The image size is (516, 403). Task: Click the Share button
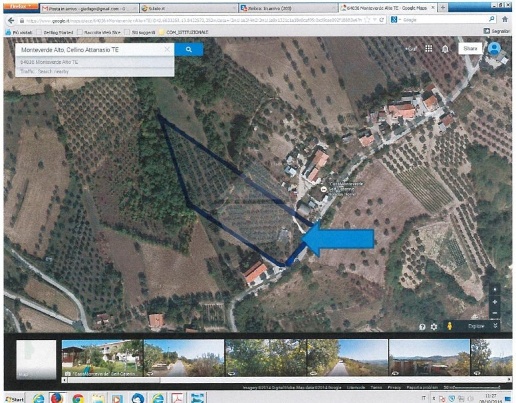tap(470, 48)
